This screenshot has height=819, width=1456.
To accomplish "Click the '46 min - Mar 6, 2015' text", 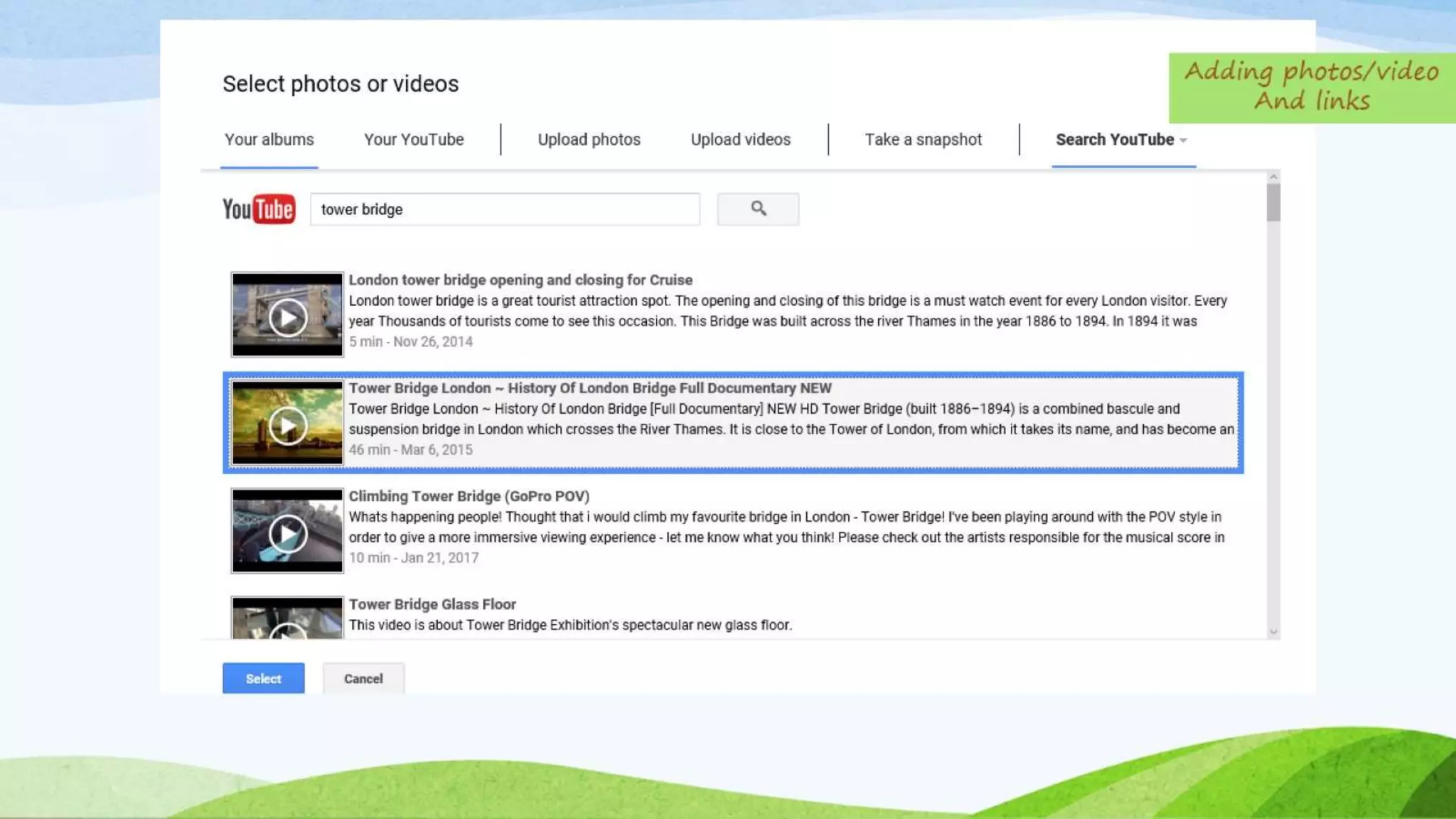I will tap(411, 449).
